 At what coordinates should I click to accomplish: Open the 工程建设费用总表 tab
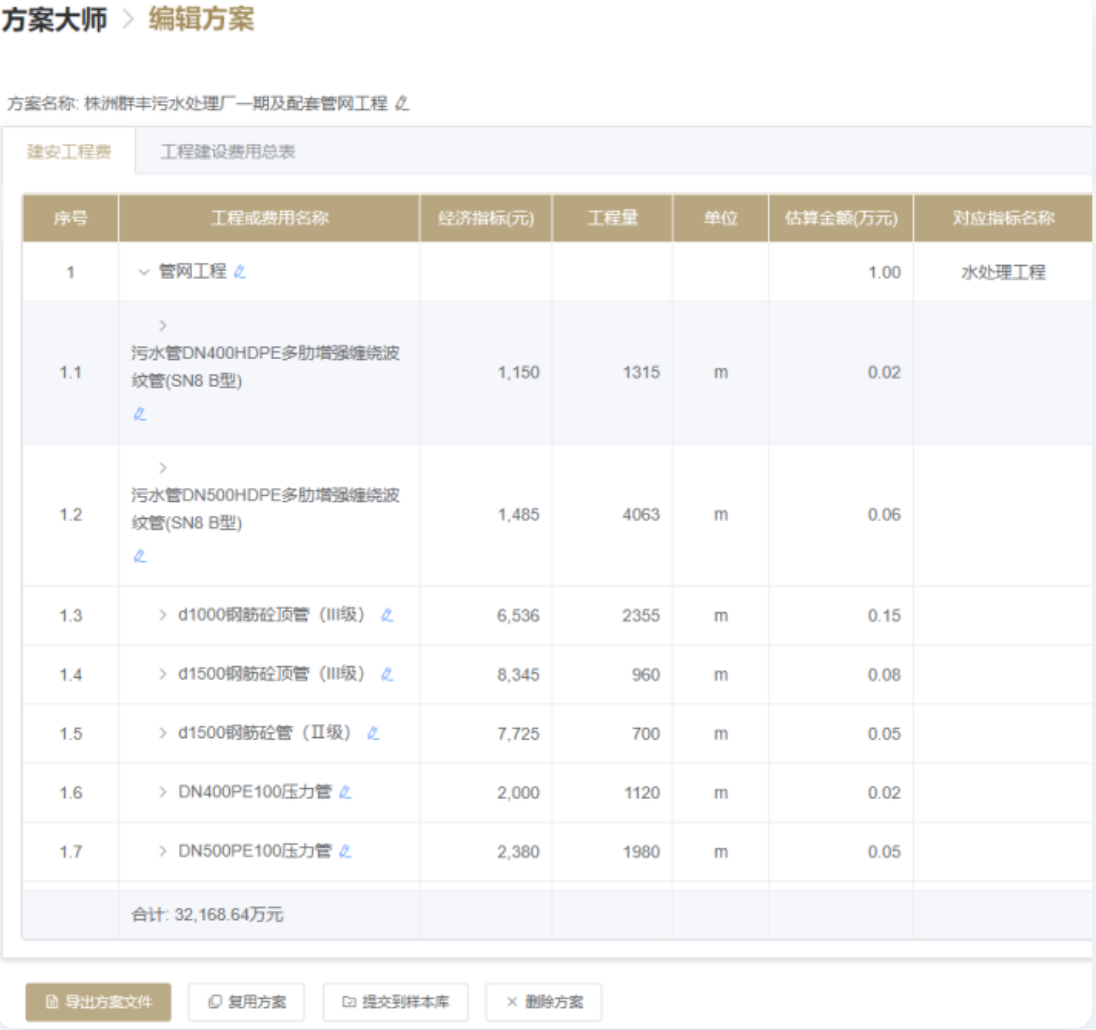[228, 152]
